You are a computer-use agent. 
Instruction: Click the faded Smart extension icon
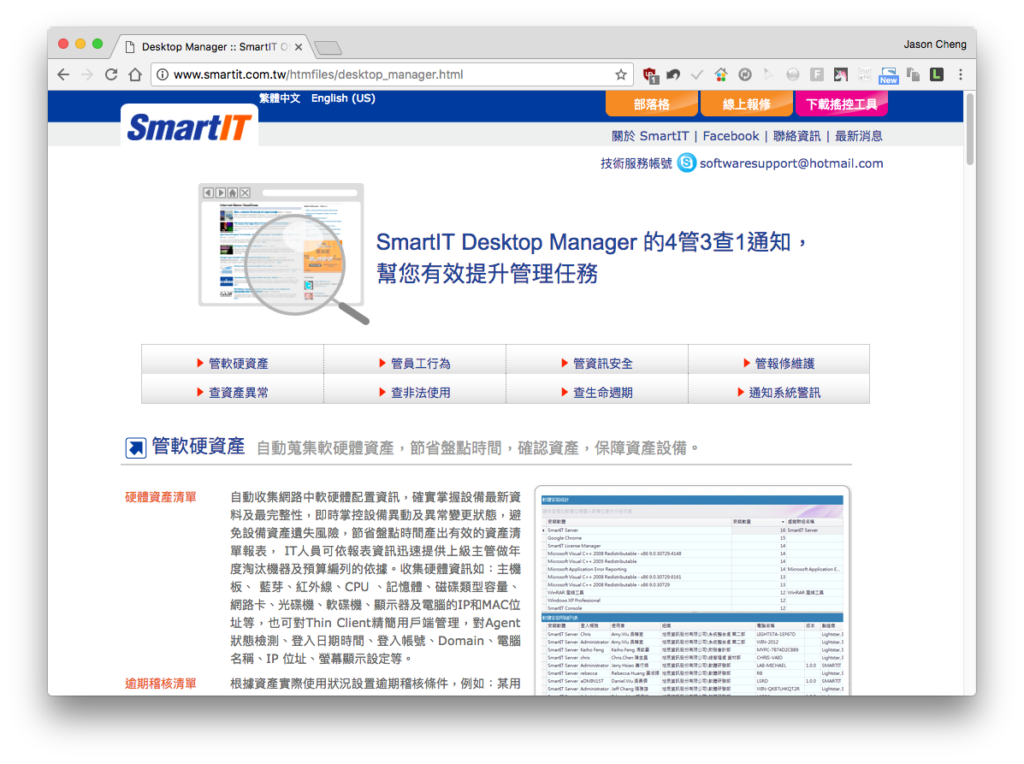click(865, 74)
